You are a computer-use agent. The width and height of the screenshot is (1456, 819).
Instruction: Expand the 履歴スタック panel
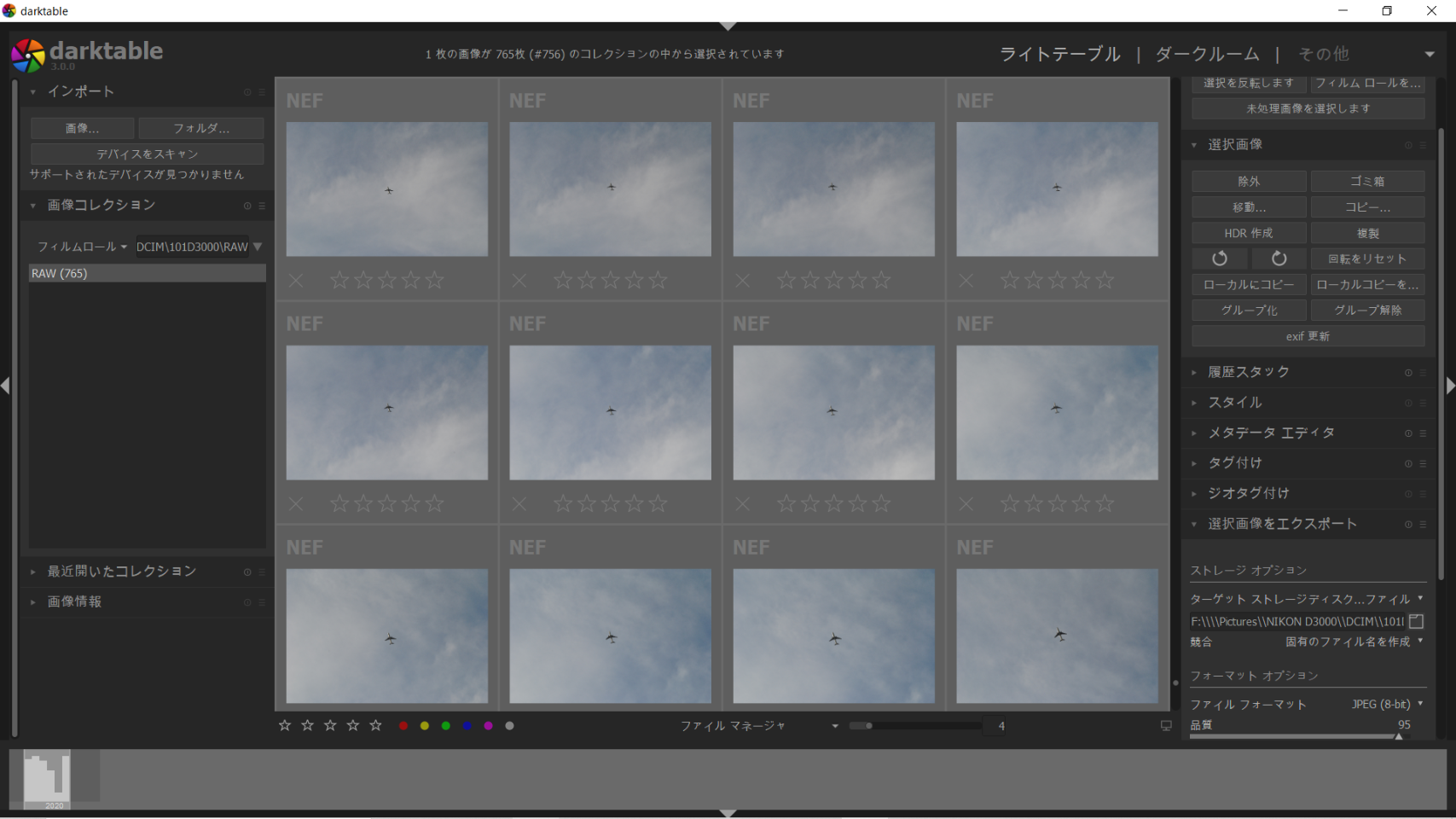(1248, 372)
